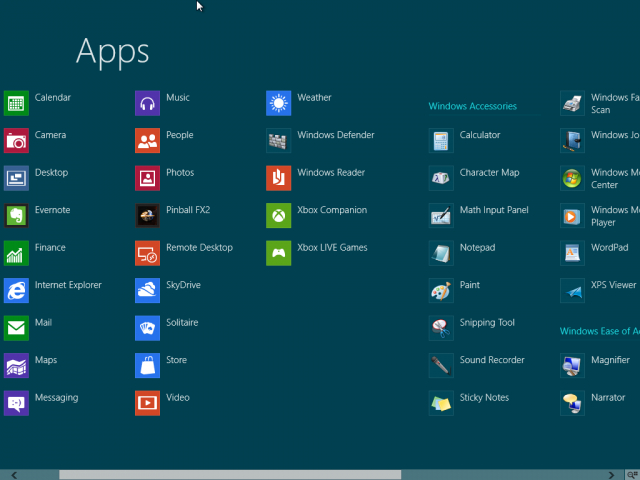The height and width of the screenshot is (480, 640).
Task: Launch the WordPad icon
Action: coord(572,253)
